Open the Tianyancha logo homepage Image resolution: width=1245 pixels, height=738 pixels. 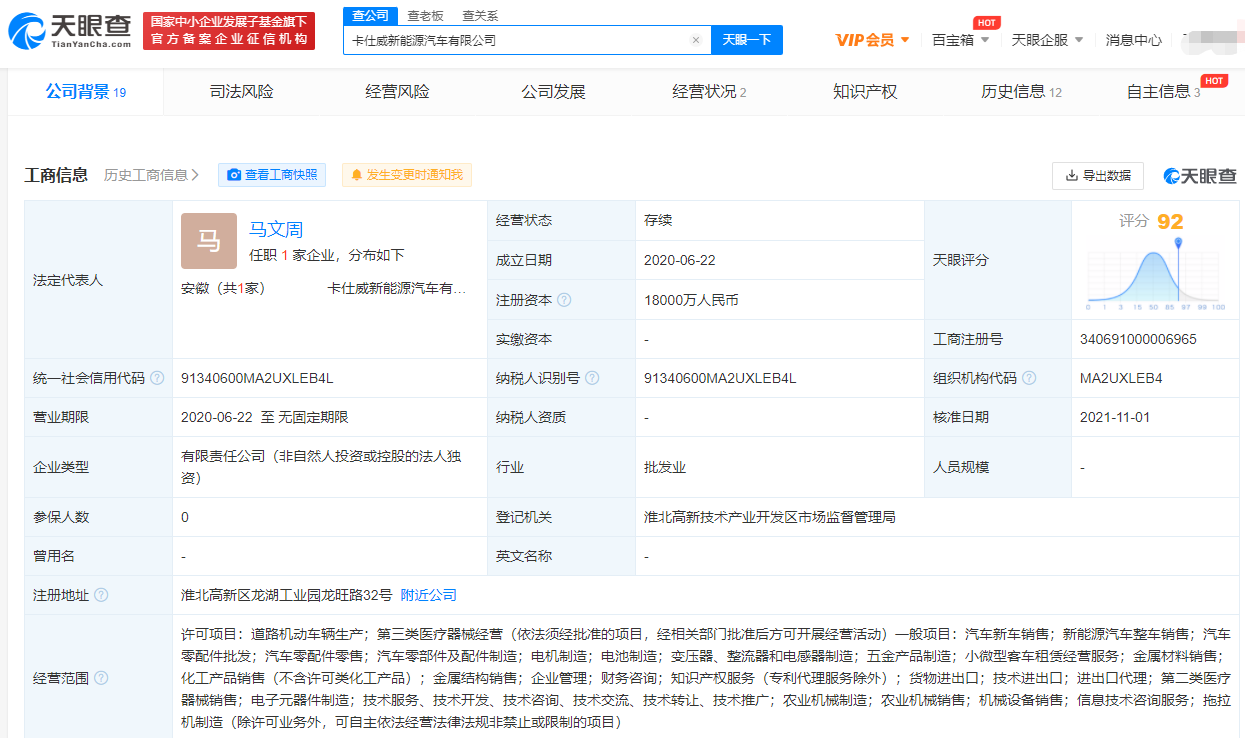[x=69, y=31]
